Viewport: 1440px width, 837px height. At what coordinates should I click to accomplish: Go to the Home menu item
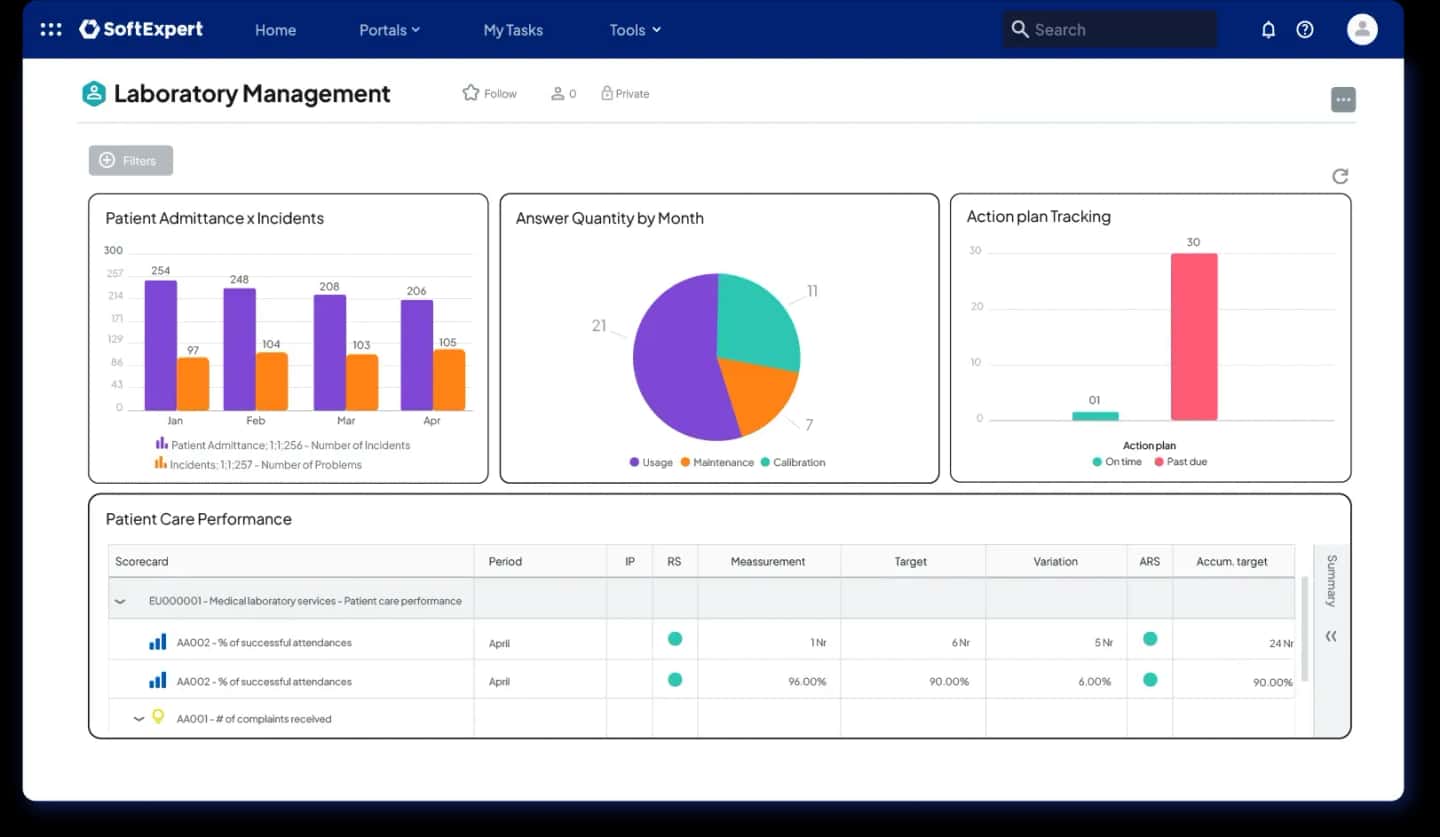tap(275, 30)
